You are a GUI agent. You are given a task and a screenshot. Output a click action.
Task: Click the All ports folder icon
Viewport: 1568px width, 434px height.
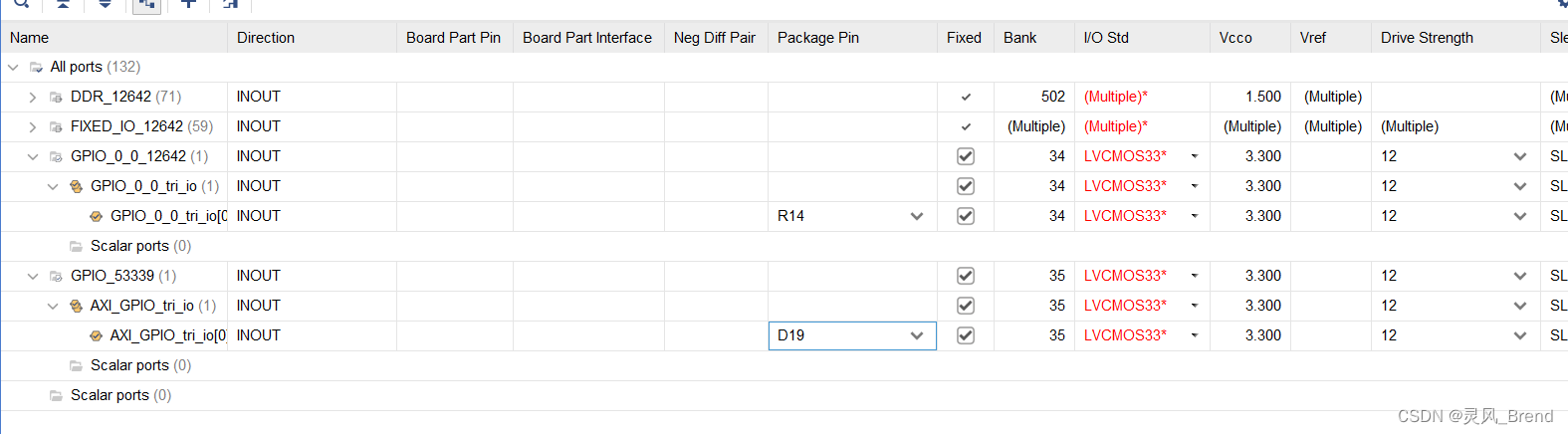coord(37,67)
